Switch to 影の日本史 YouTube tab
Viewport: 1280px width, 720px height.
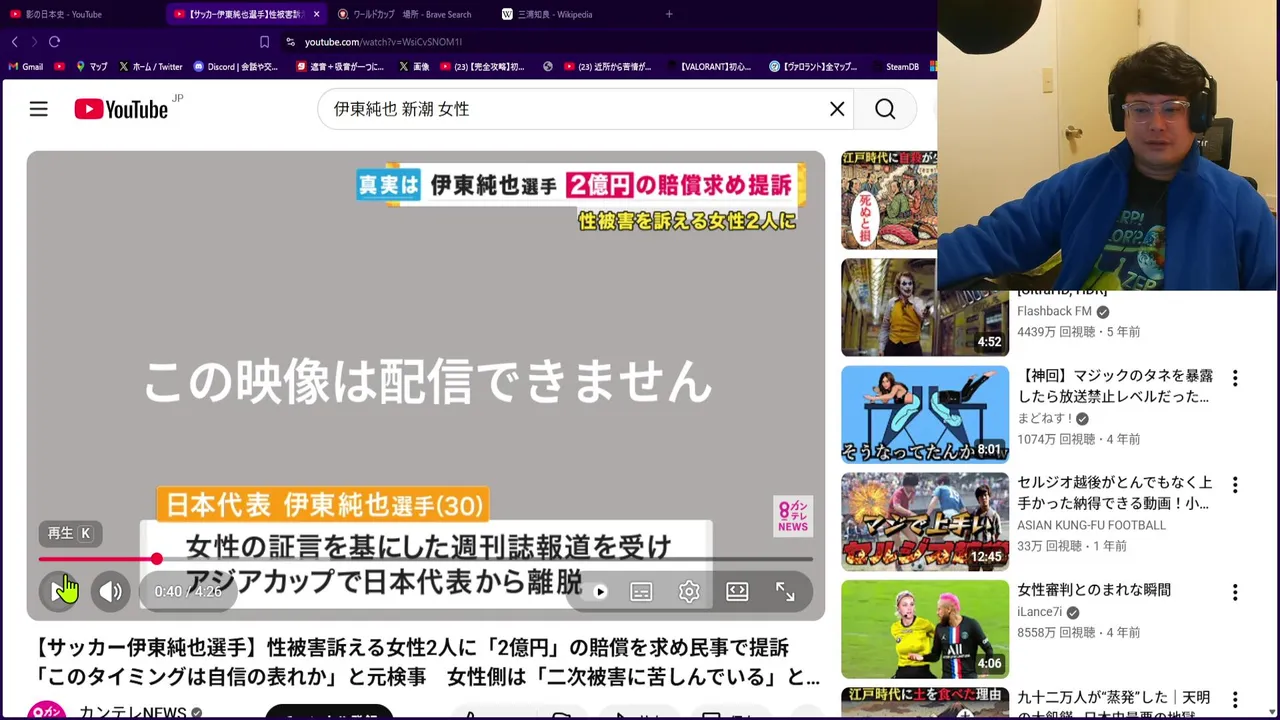point(64,14)
